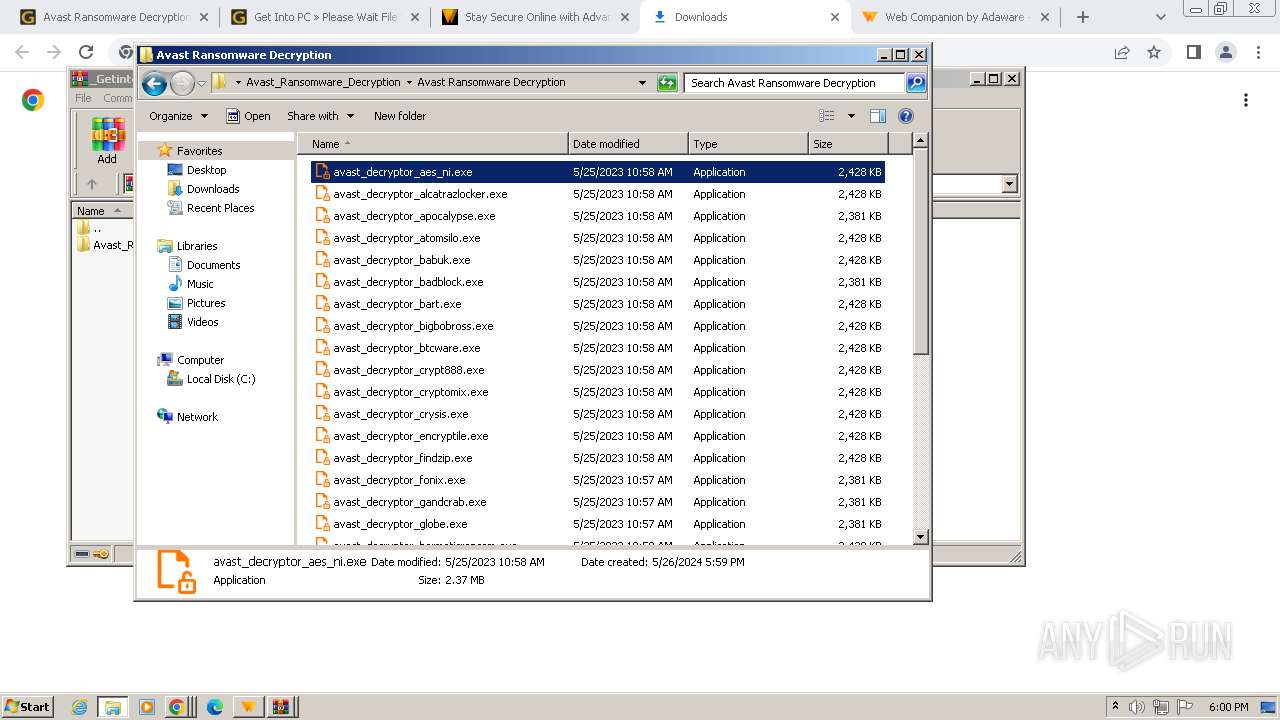Open the Documents library
The image size is (1280, 720).
click(x=213, y=265)
